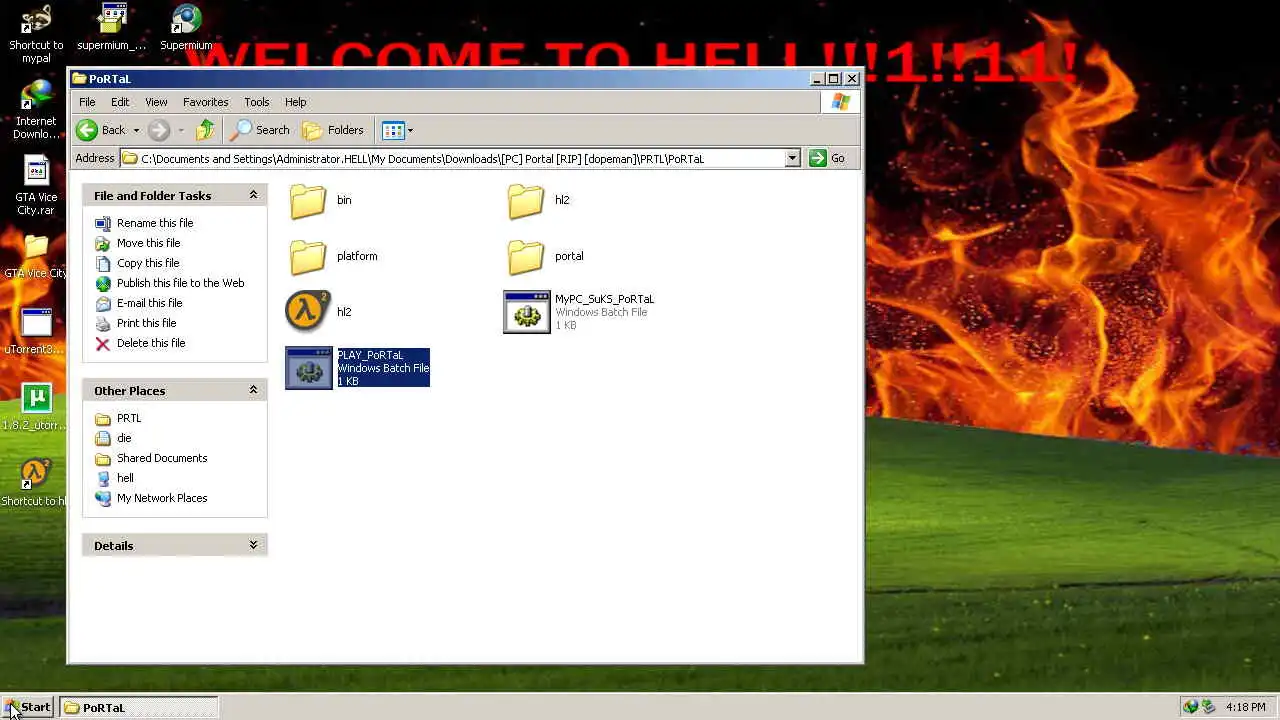Image resolution: width=1280 pixels, height=720 pixels.
Task: Open the Help menu
Action: point(295,102)
